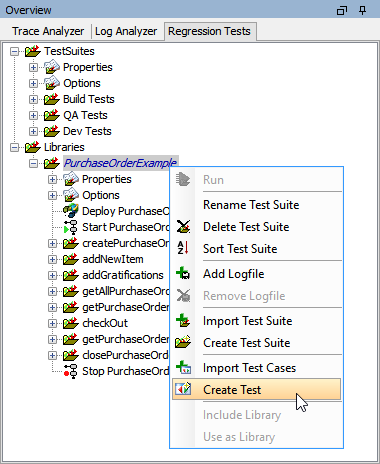Click the Create Test icon in menu
The image size is (380, 464).
coord(183,389)
